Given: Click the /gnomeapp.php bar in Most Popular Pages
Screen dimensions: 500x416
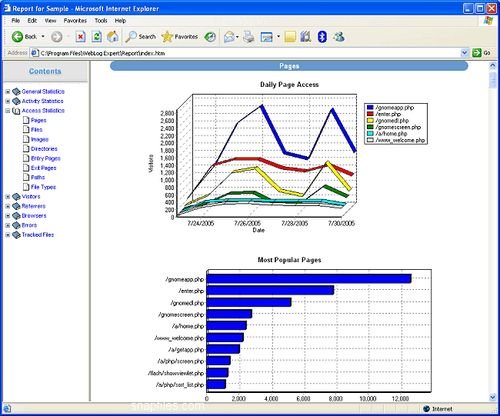Looking at the screenshot, I should 309,279.
